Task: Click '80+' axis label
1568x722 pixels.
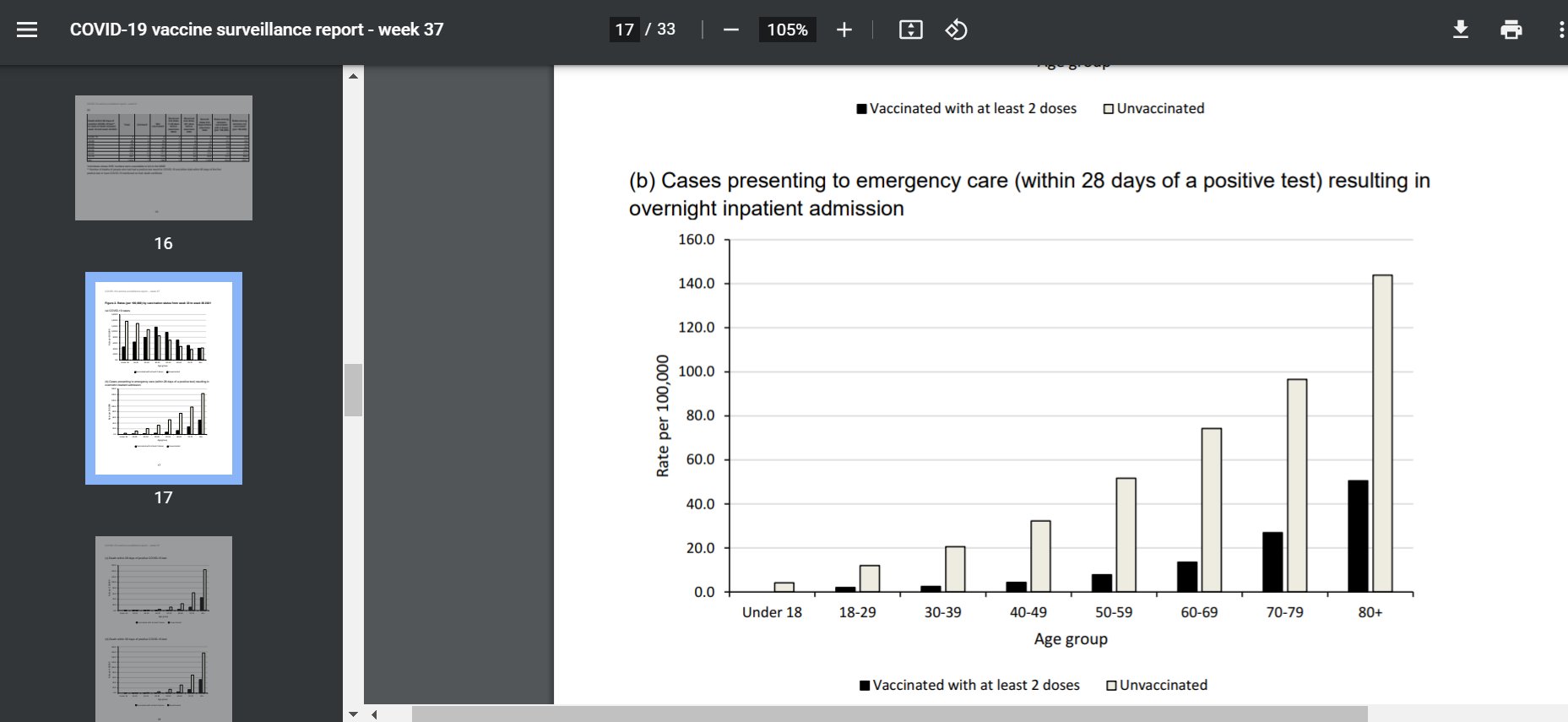Action: (1370, 612)
